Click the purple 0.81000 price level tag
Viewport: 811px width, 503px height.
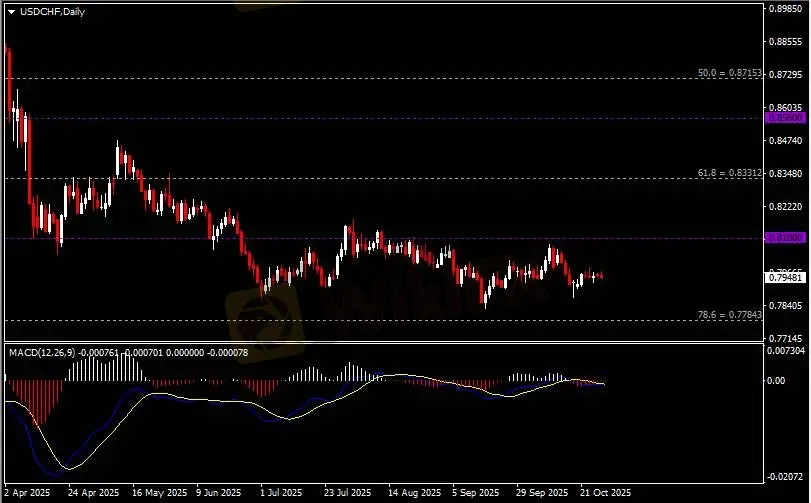[x=786, y=238]
